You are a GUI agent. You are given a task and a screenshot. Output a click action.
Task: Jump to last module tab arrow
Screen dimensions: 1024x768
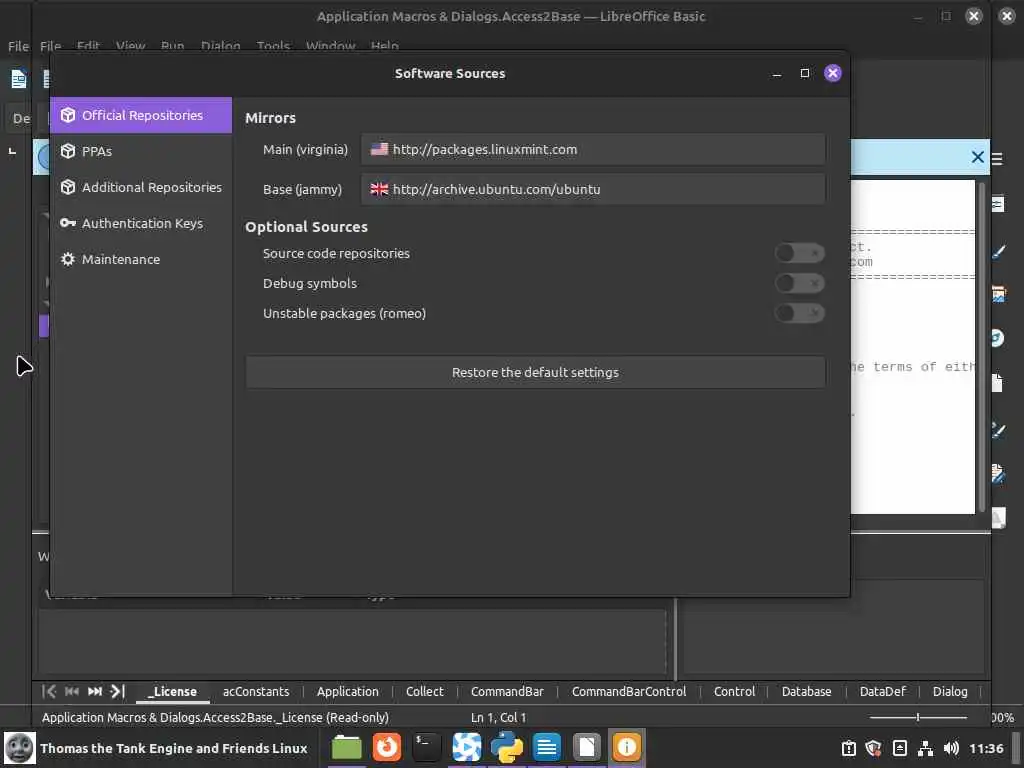118,691
